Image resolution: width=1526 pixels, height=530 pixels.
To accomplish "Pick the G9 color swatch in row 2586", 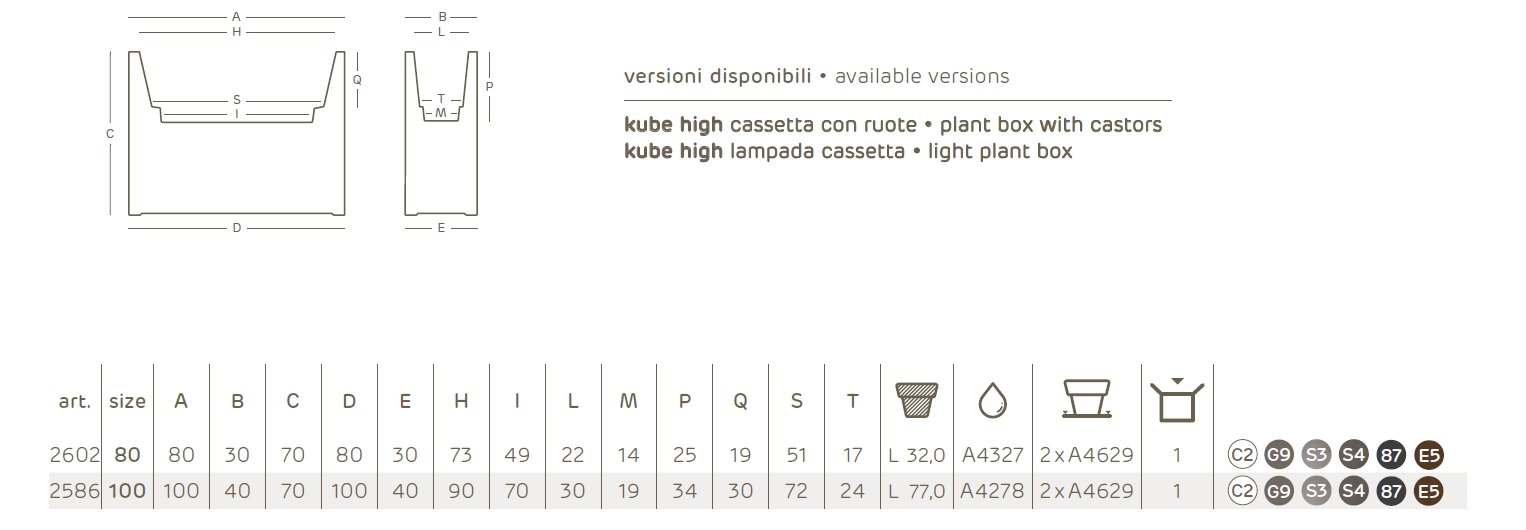I will click(1279, 491).
